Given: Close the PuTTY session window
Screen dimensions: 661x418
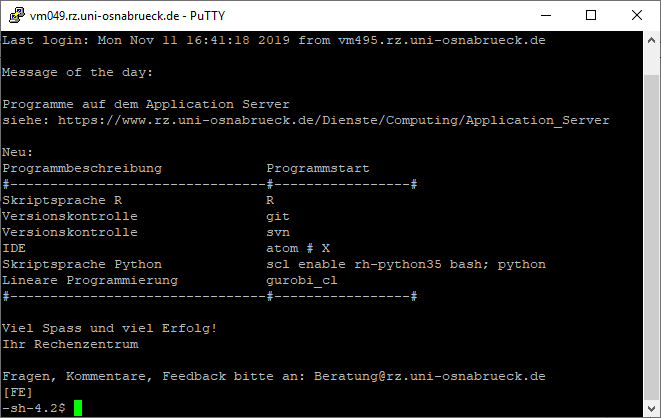Looking at the screenshot, I should pyautogui.click(x=637, y=16).
